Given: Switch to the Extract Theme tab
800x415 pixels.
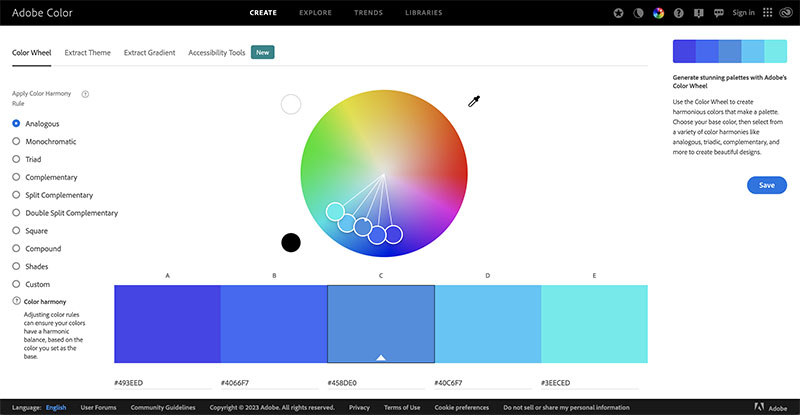Looking at the screenshot, I should point(87,53).
